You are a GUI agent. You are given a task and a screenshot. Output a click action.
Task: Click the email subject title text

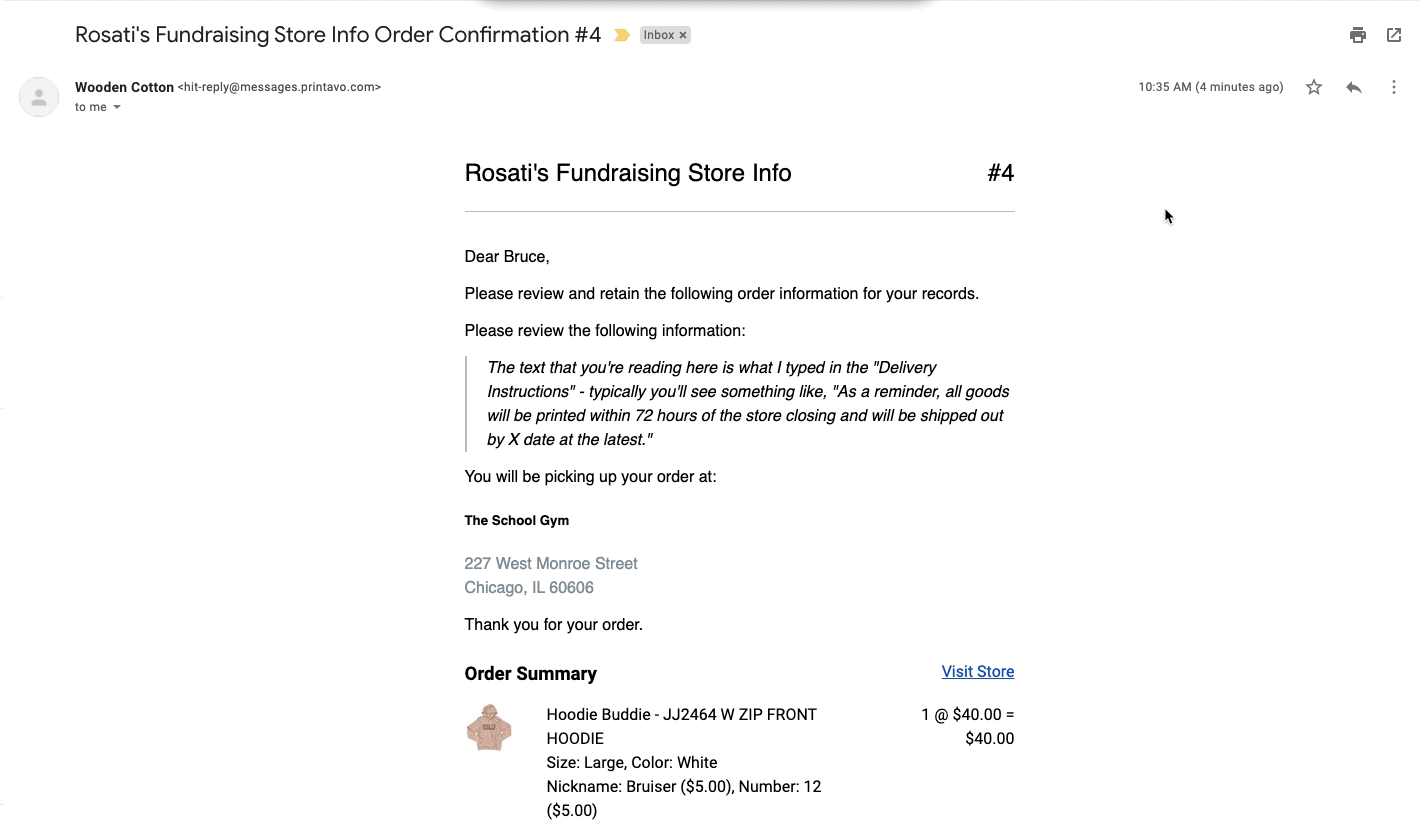click(338, 35)
